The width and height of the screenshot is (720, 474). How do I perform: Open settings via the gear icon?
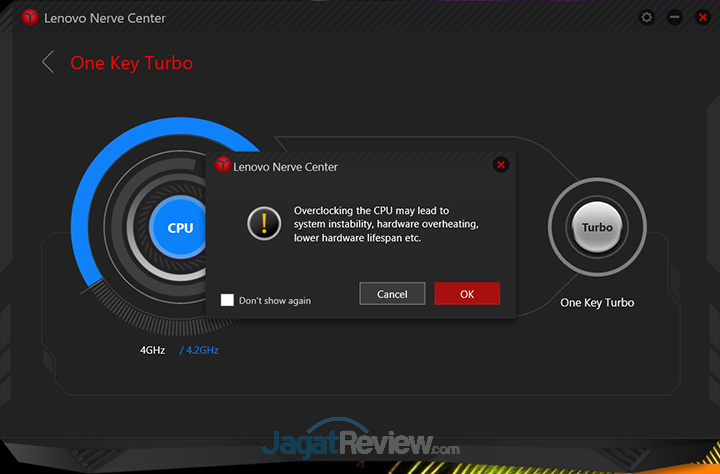point(647,18)
